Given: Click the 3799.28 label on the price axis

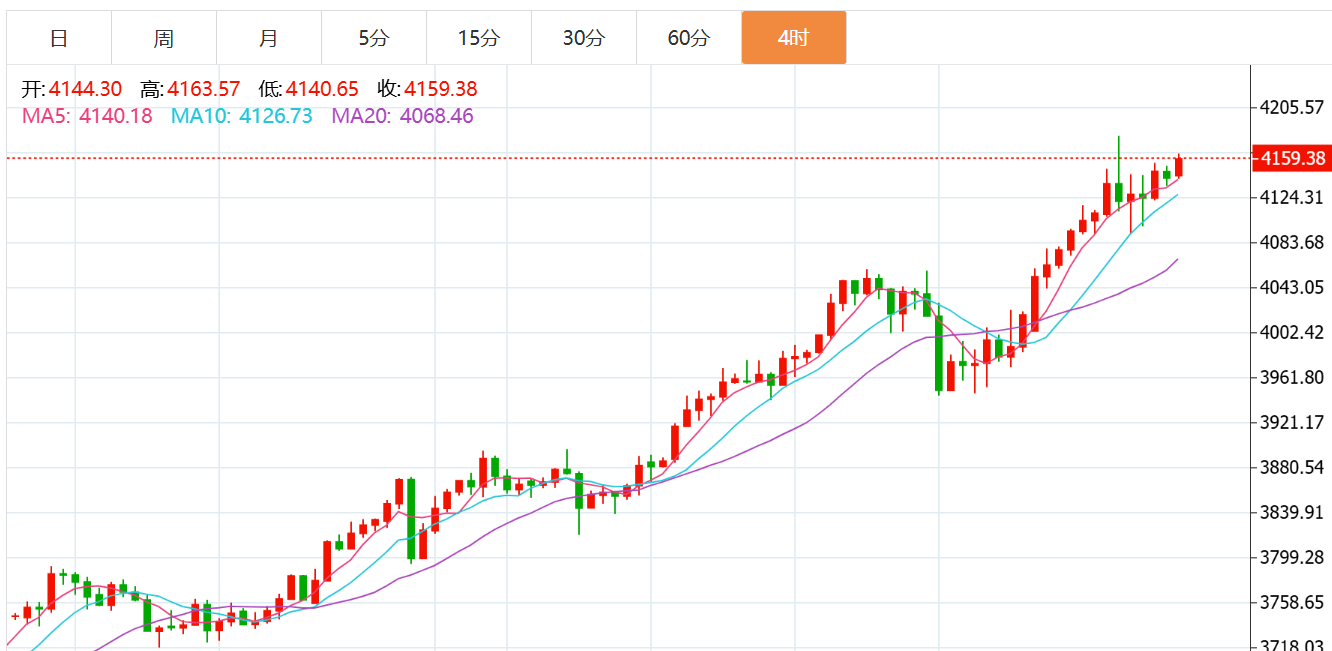Looking at the screenshot, I should tap(1290, 557).
